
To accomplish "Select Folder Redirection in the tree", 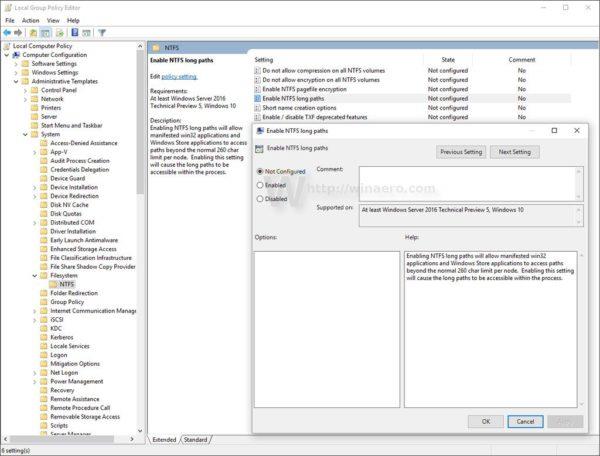I will point(74,293).
